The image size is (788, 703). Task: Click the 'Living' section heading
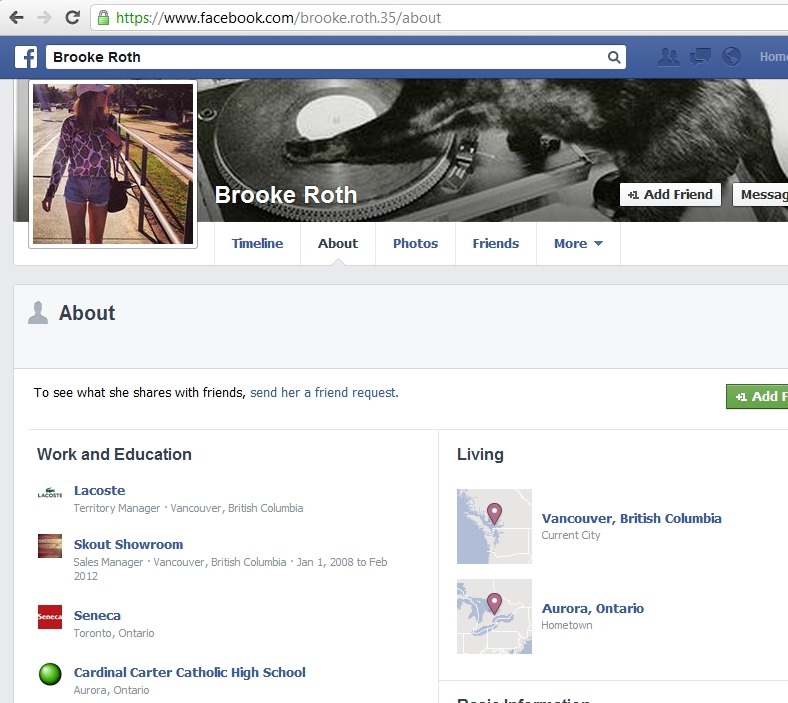(x=480, y=454)
